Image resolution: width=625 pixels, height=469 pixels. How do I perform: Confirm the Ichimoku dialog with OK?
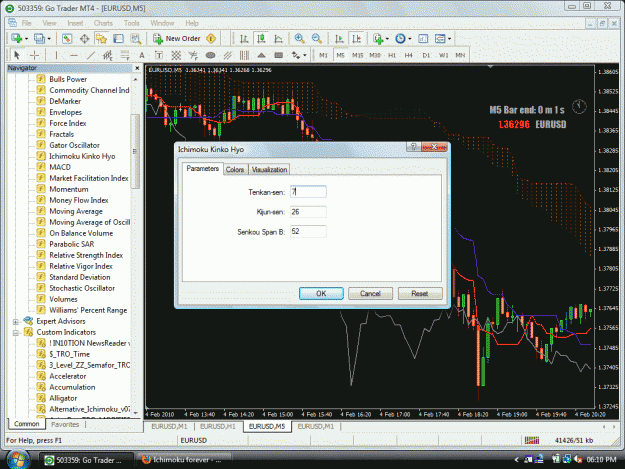coord(321,294)
